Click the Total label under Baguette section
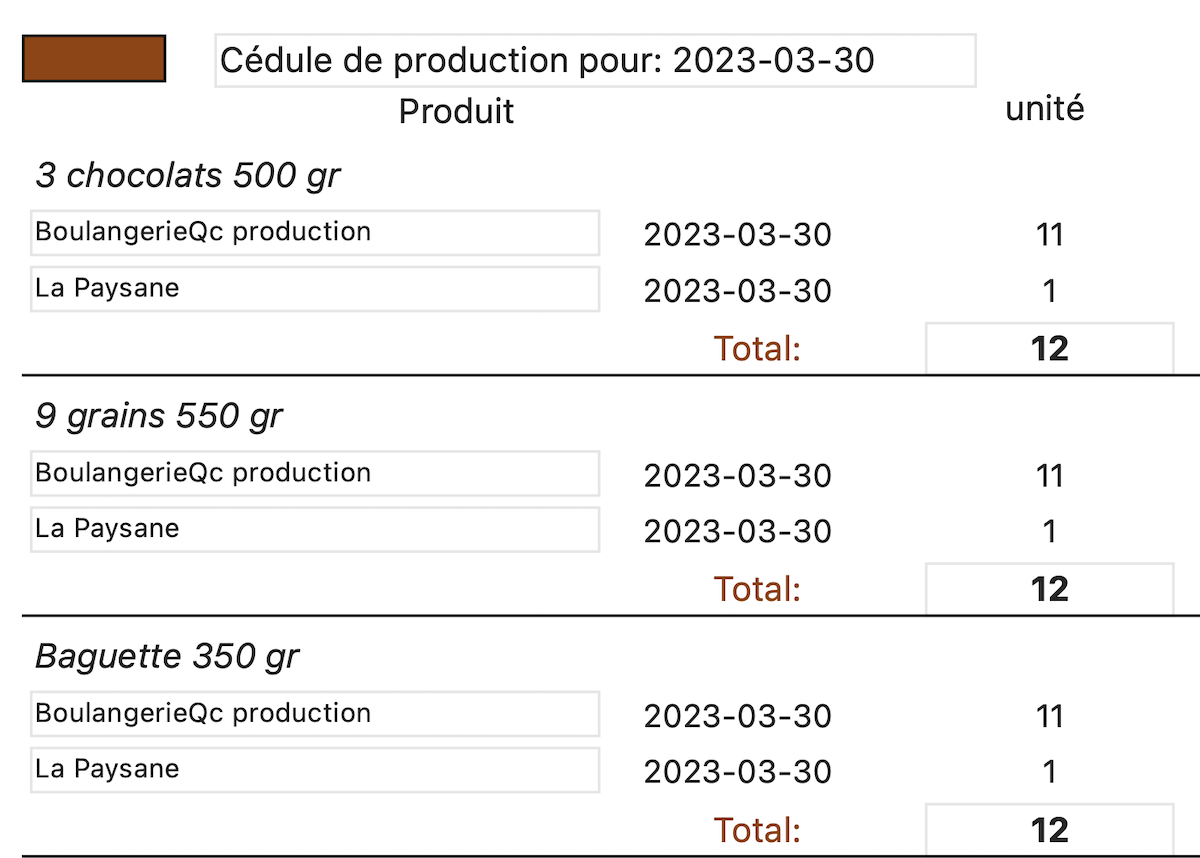This screenshot has height=858, width=1200. tap(757, 830)
